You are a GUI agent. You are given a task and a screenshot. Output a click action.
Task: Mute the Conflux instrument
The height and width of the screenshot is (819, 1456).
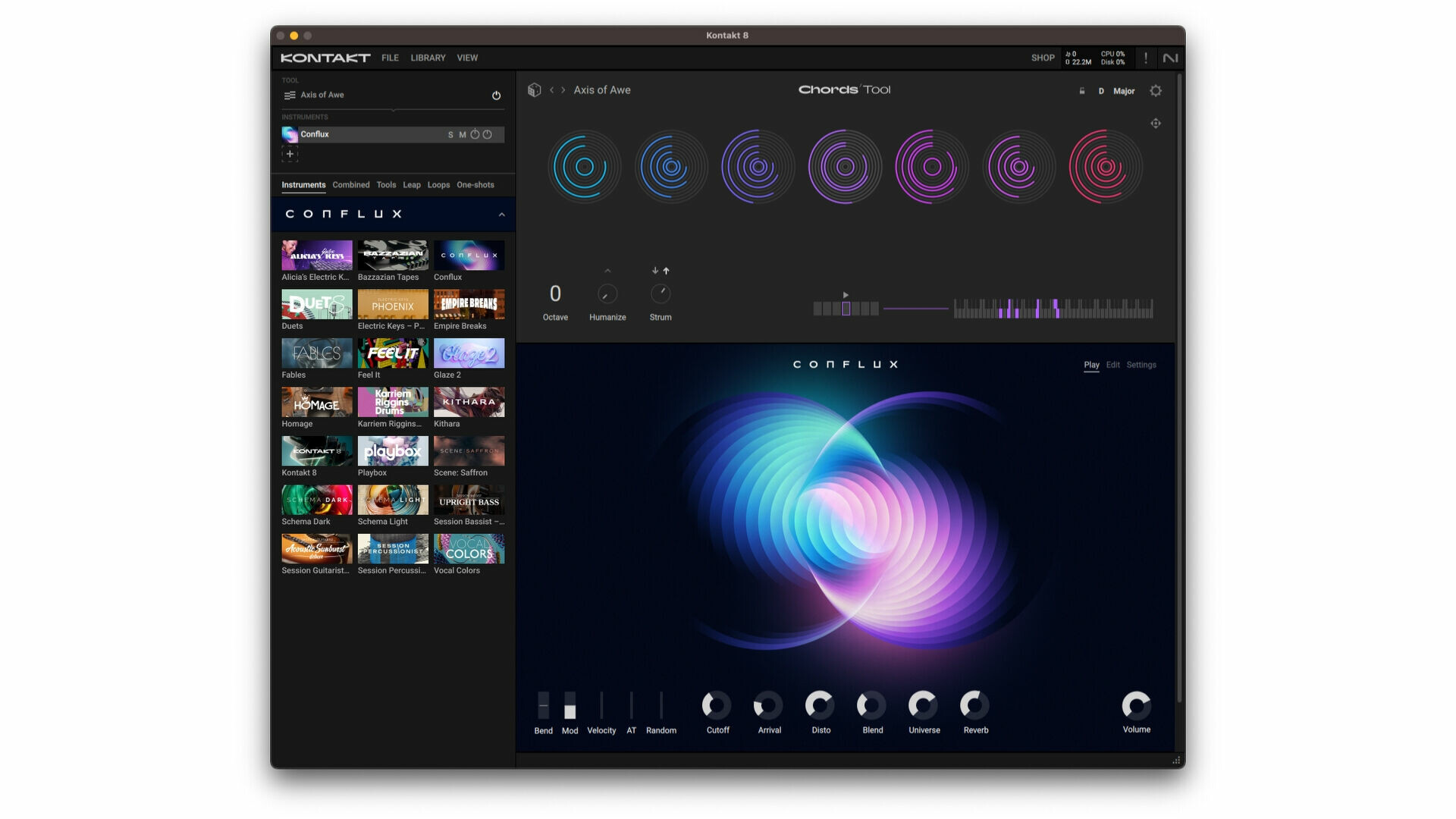point(463,135)
